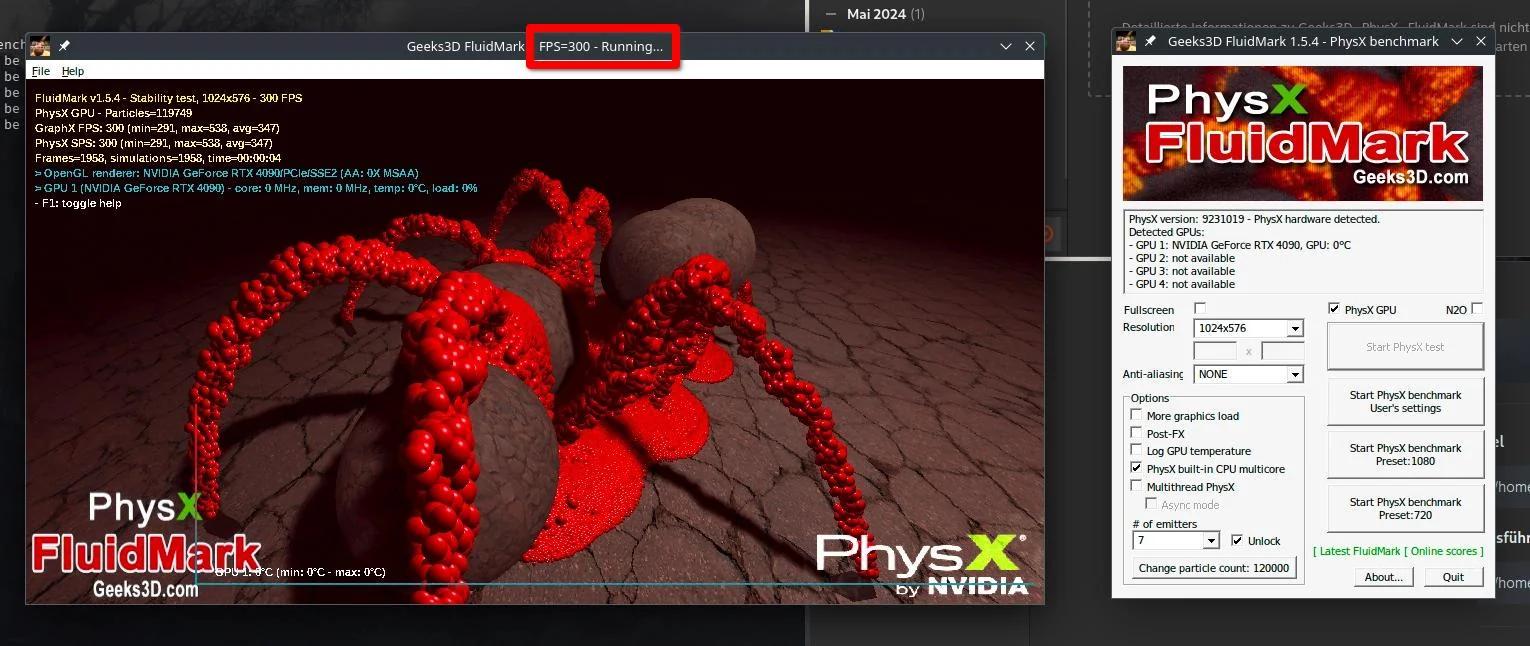
Task: Click the chevron-down button in the PhysX benchmark title bar
Action: pos(1457,41)
